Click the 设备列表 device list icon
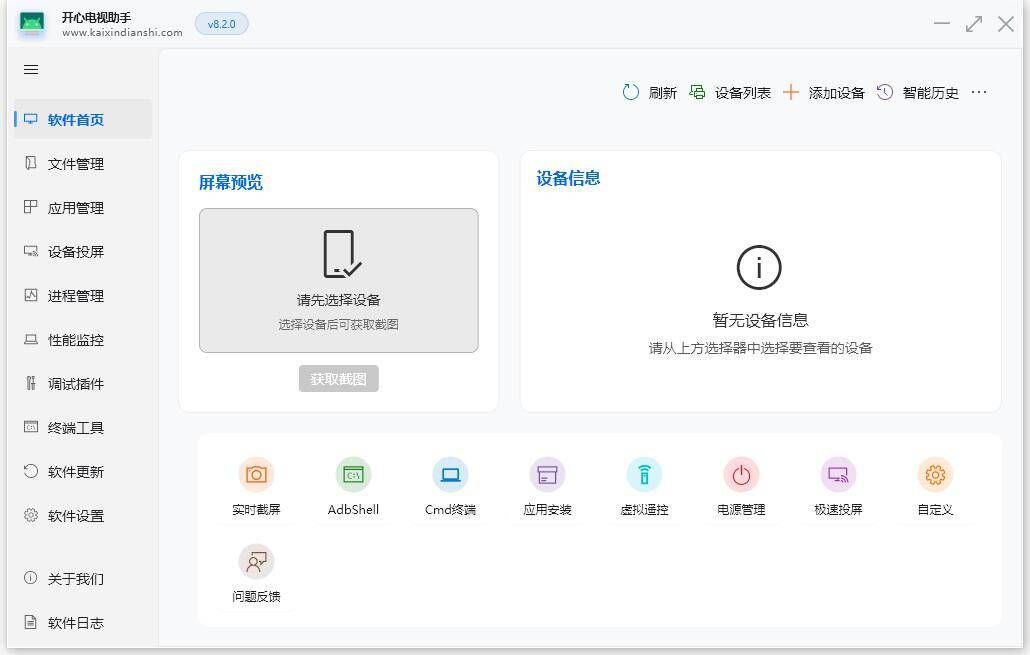The height and width of the screenshot is (655, 1030). pyautogui.click(x=697, y=92)
